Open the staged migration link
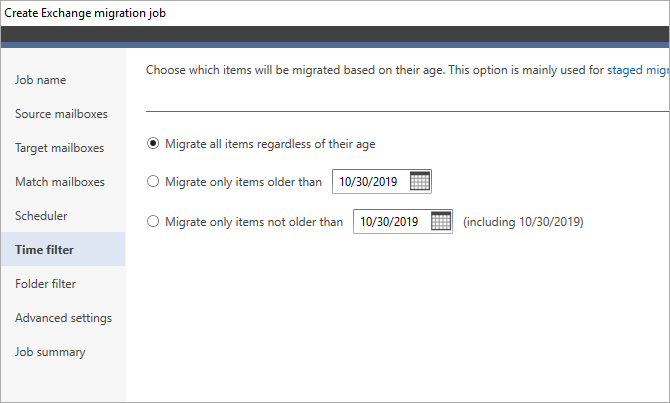 (x=638, y=70)
